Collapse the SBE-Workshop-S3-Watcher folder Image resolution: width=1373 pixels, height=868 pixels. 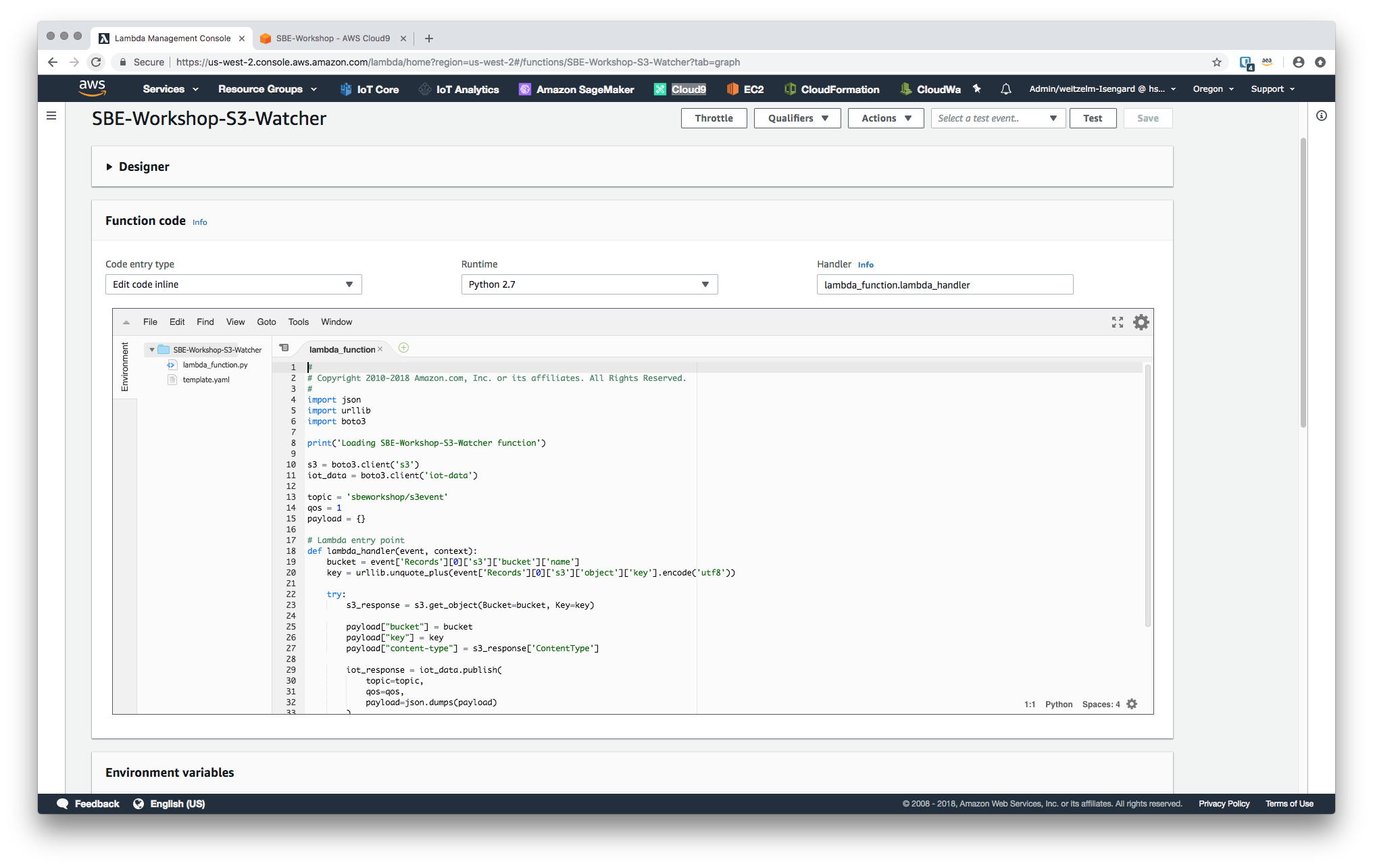click(x=152, y=350)
